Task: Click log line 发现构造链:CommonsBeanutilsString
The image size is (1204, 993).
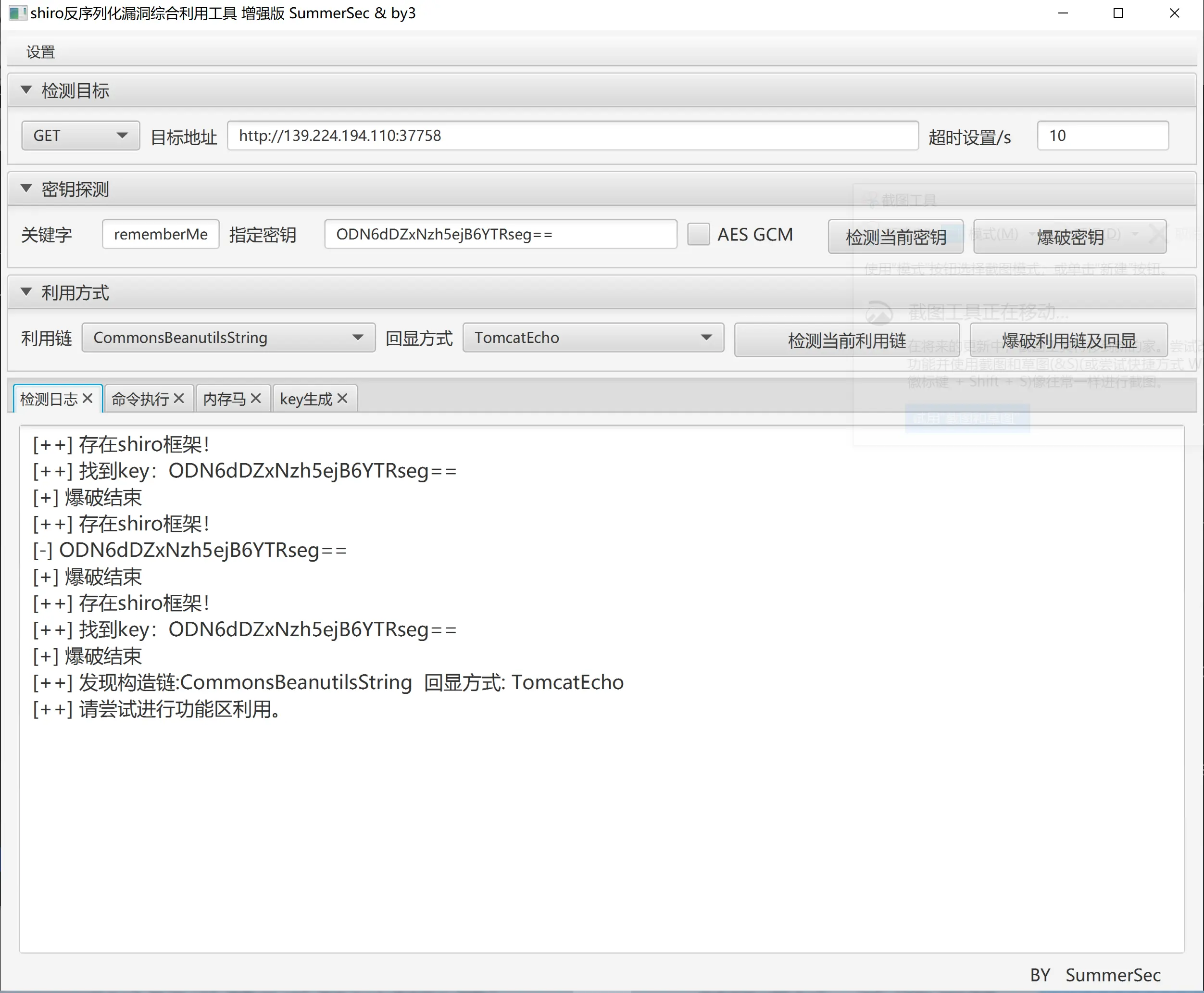Action: pos(328,682)
